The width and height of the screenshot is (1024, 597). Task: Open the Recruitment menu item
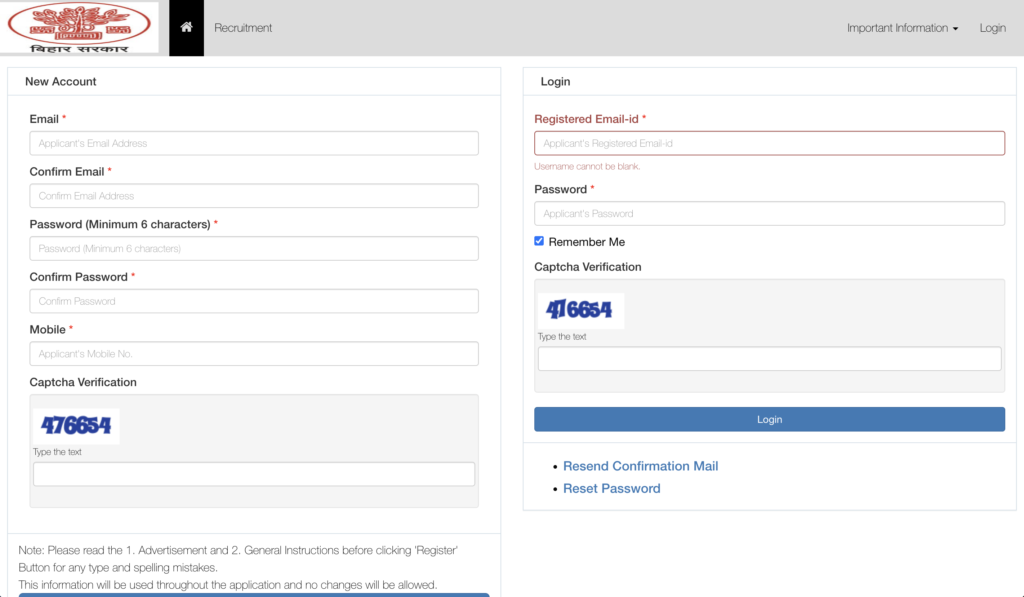coord(243,27)
